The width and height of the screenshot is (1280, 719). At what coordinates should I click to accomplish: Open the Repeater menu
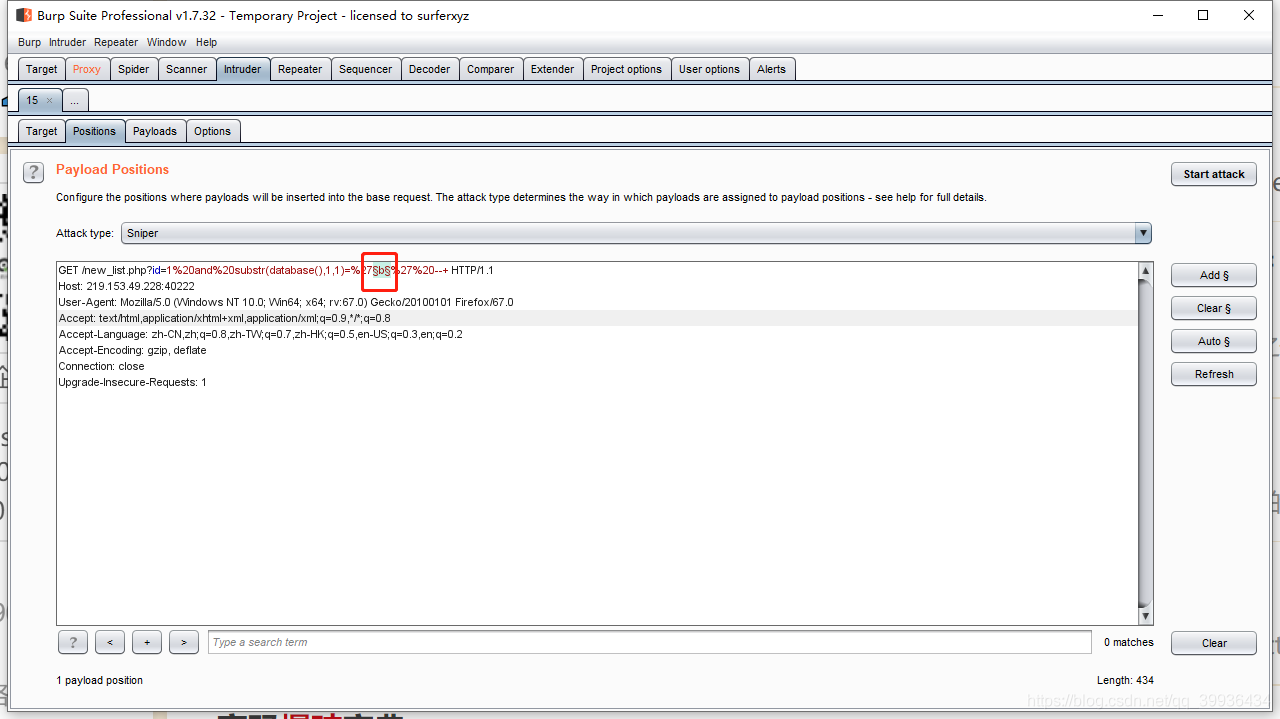(x=116, y=42)
